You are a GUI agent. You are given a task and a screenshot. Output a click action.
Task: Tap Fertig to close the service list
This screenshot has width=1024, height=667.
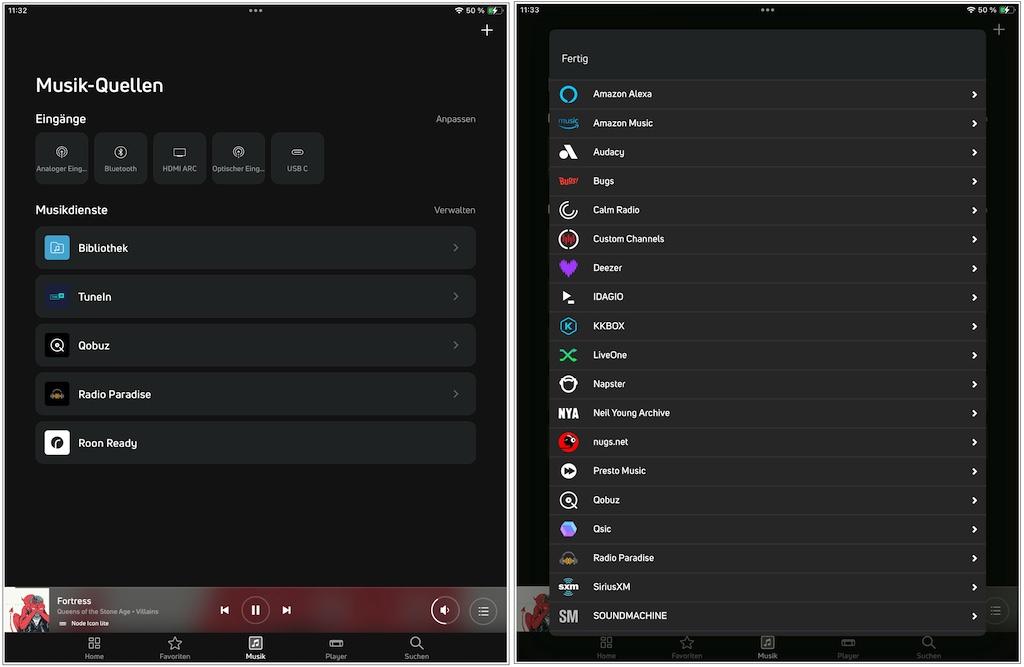575,59
